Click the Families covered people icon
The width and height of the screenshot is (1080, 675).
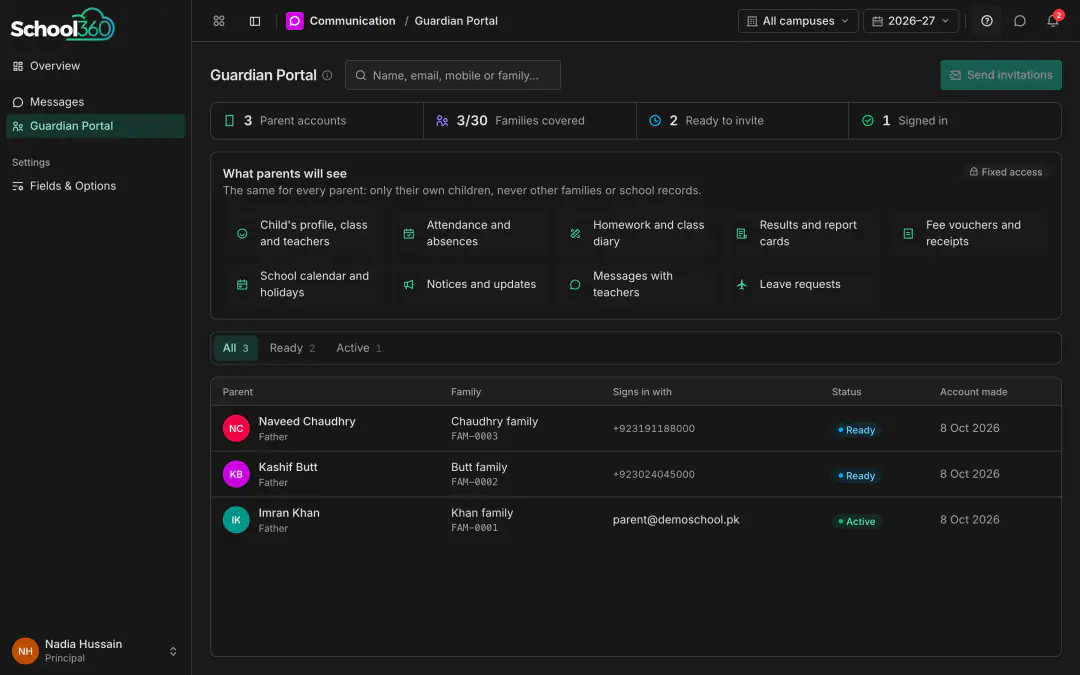pos(442,121)
